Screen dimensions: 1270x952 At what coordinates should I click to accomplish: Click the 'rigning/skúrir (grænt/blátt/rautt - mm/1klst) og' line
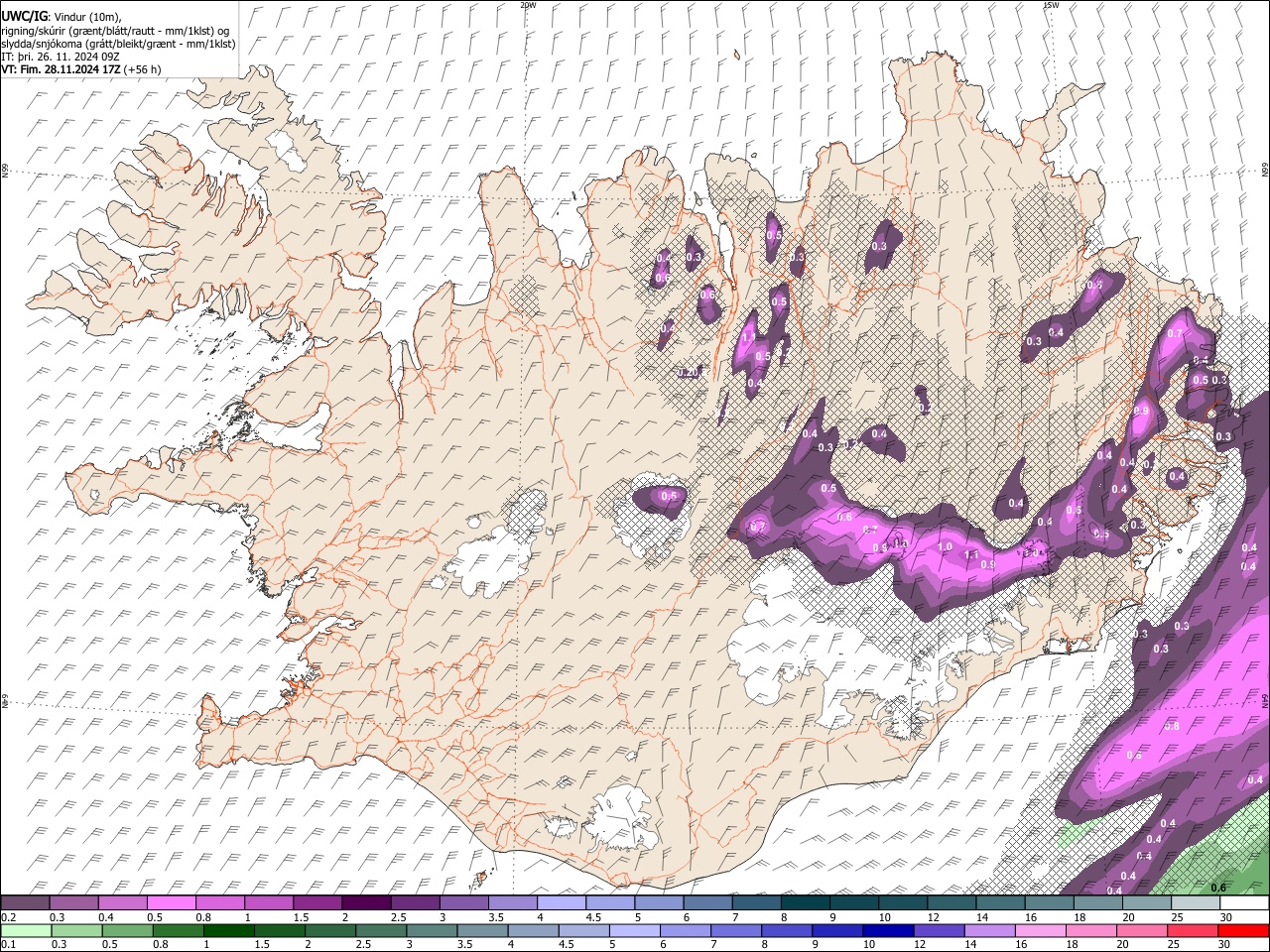pos(115,31)
